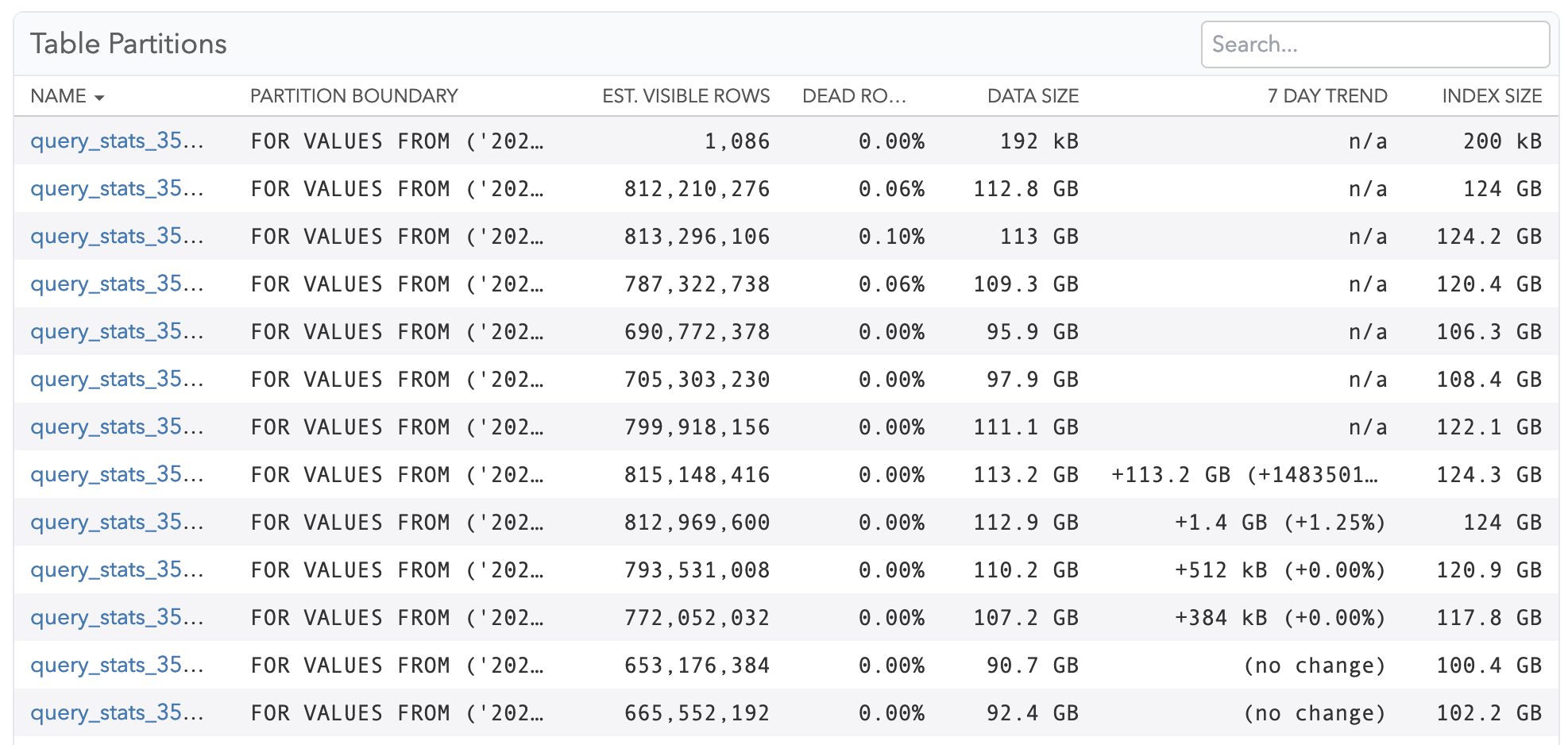The image size is (1568, 745).
Task: Sort by the NAME column header
Action: point(58,96)
